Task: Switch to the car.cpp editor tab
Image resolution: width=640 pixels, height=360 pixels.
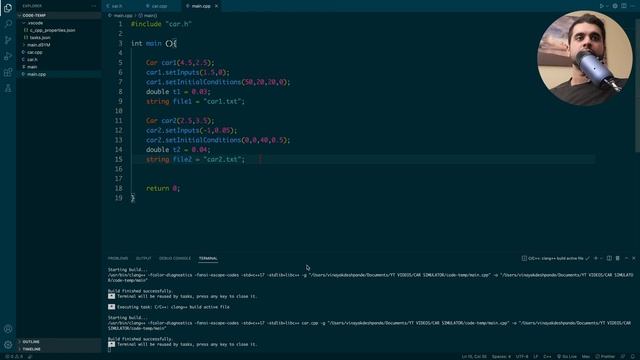Action: click(x=160, y=6)
